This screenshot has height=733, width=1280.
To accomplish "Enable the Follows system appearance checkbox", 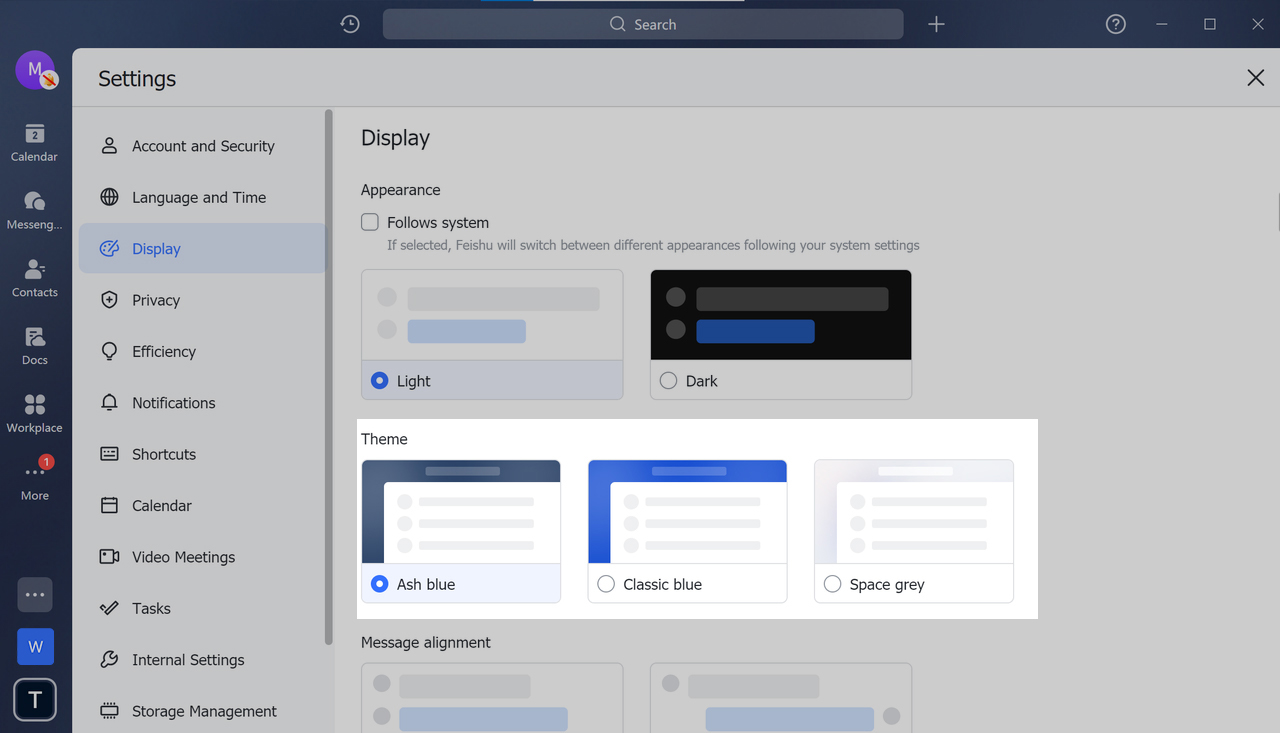I will pos(369,222).
